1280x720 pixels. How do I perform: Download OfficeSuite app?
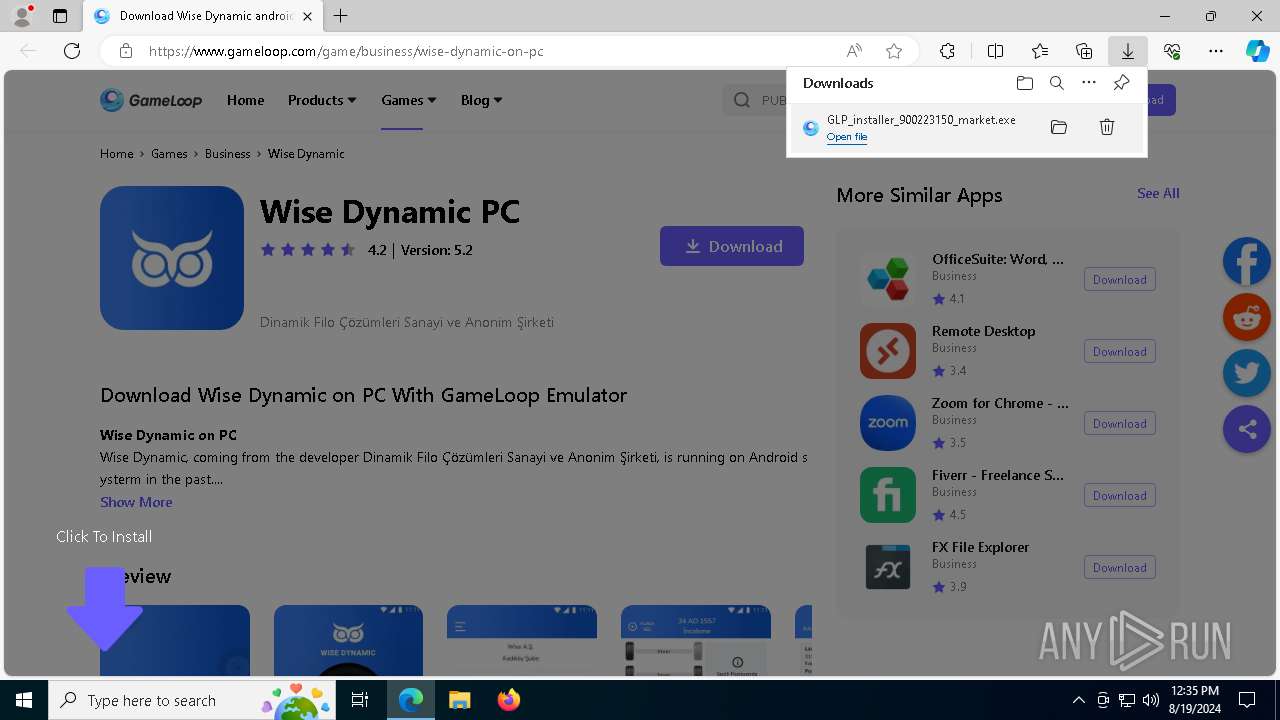[x=1120, y=280]
